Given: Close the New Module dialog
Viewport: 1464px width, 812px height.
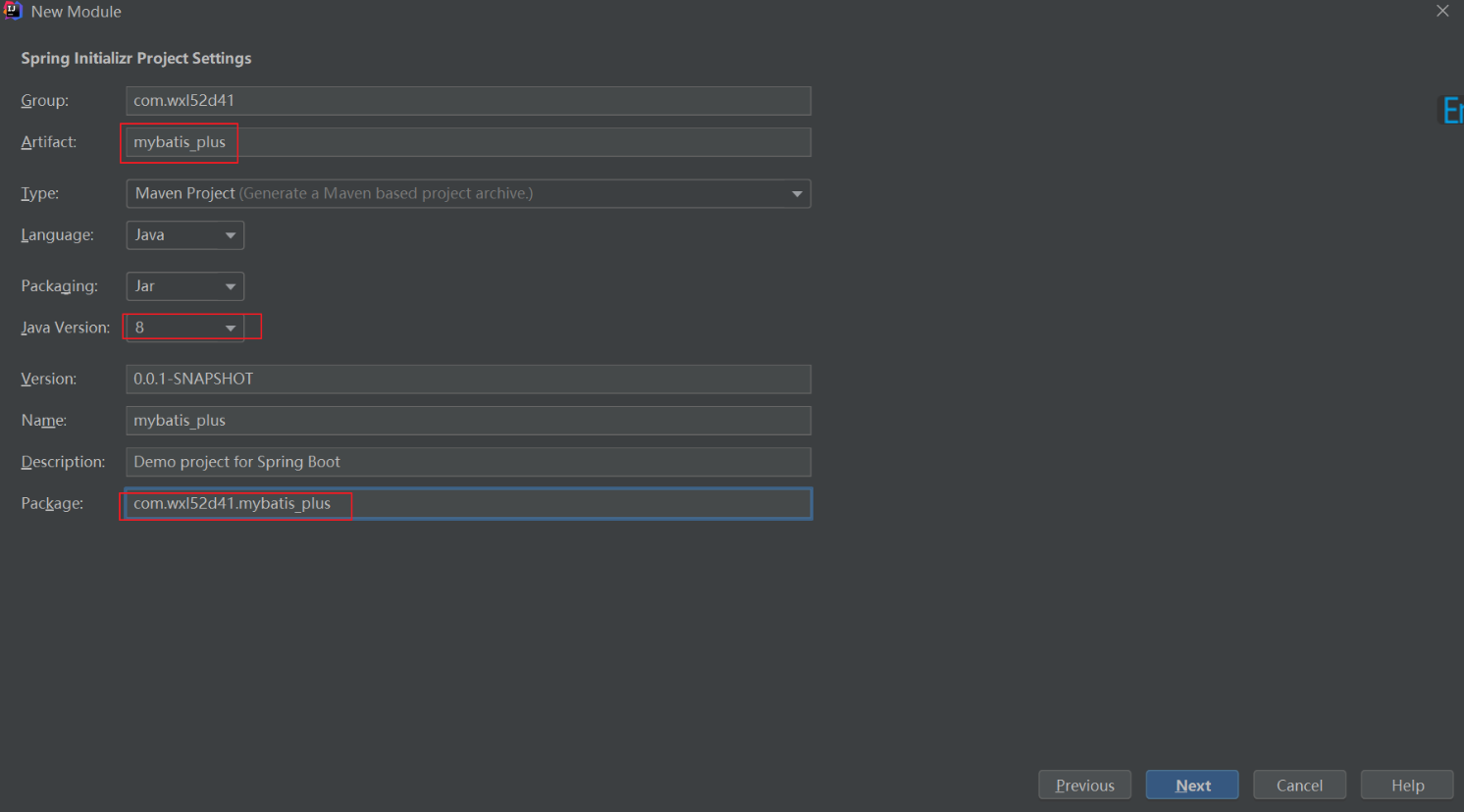Looking at the screenshot, I should [x=1442, y=11].
